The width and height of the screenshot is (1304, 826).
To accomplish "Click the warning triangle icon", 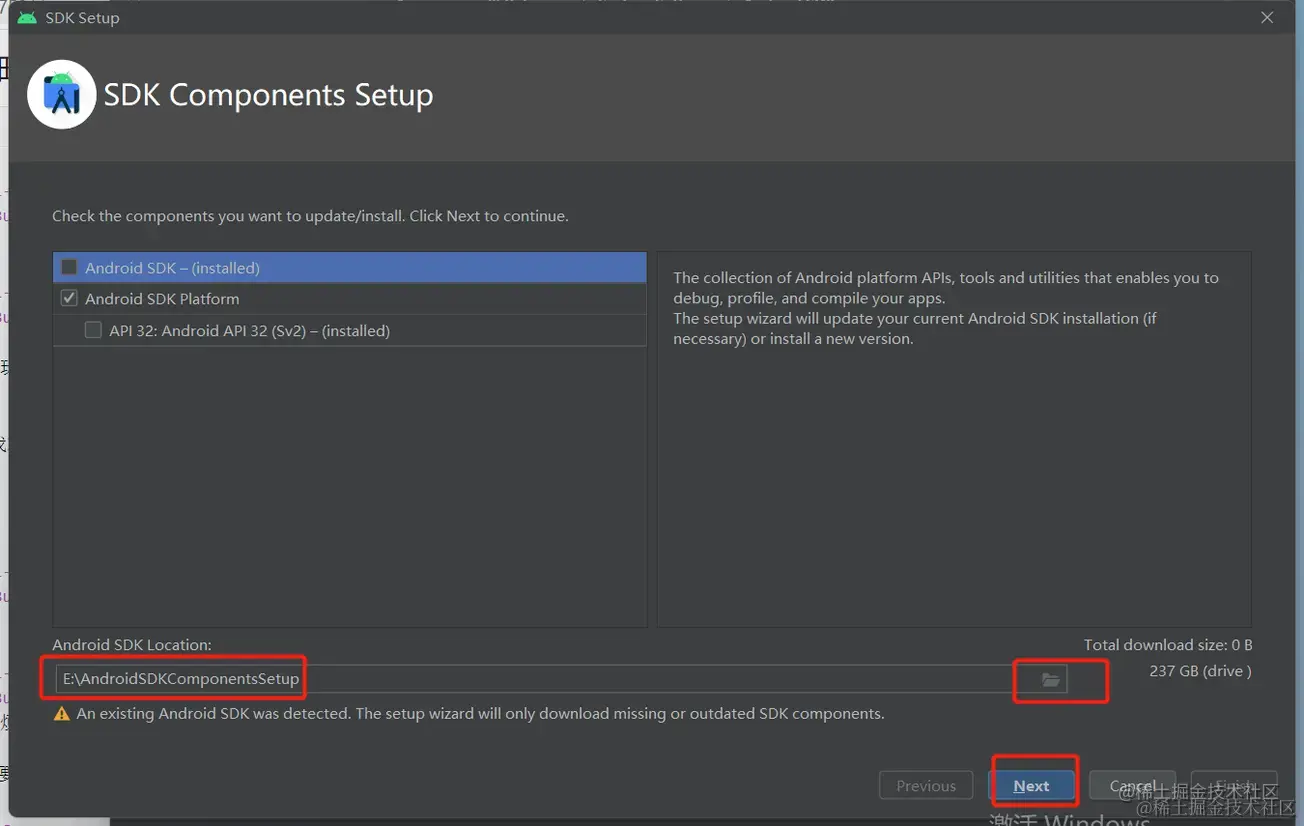I will tap(62, 714).
